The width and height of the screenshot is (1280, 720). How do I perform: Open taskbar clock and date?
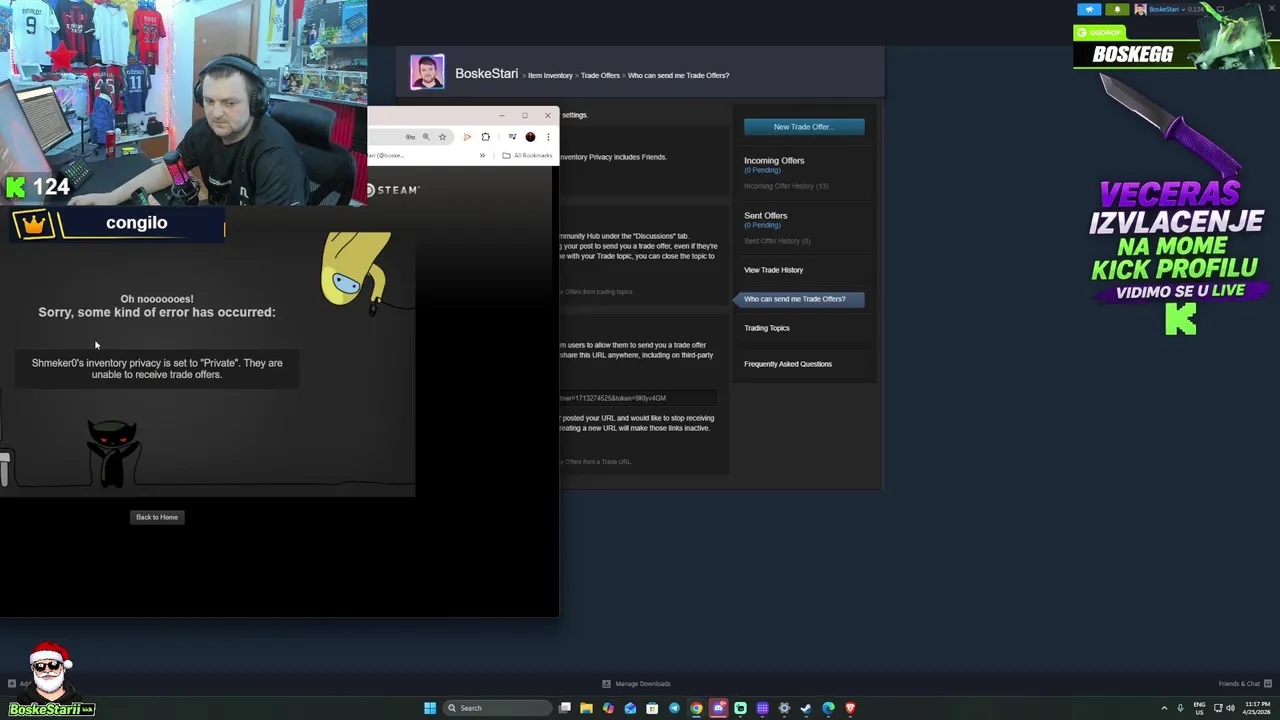(x=1257, y=708)
